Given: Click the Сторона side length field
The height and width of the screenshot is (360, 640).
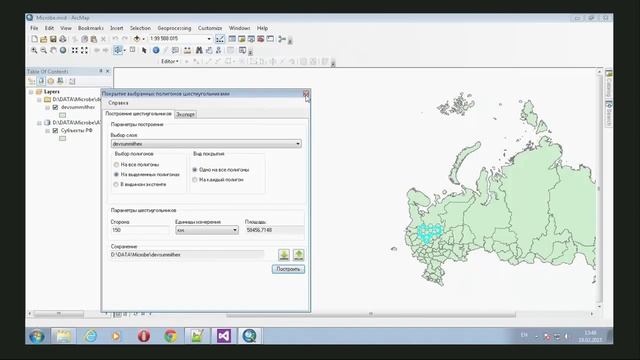Looking at the screenshot, I should pyautogui.click(x=140, y=230).
